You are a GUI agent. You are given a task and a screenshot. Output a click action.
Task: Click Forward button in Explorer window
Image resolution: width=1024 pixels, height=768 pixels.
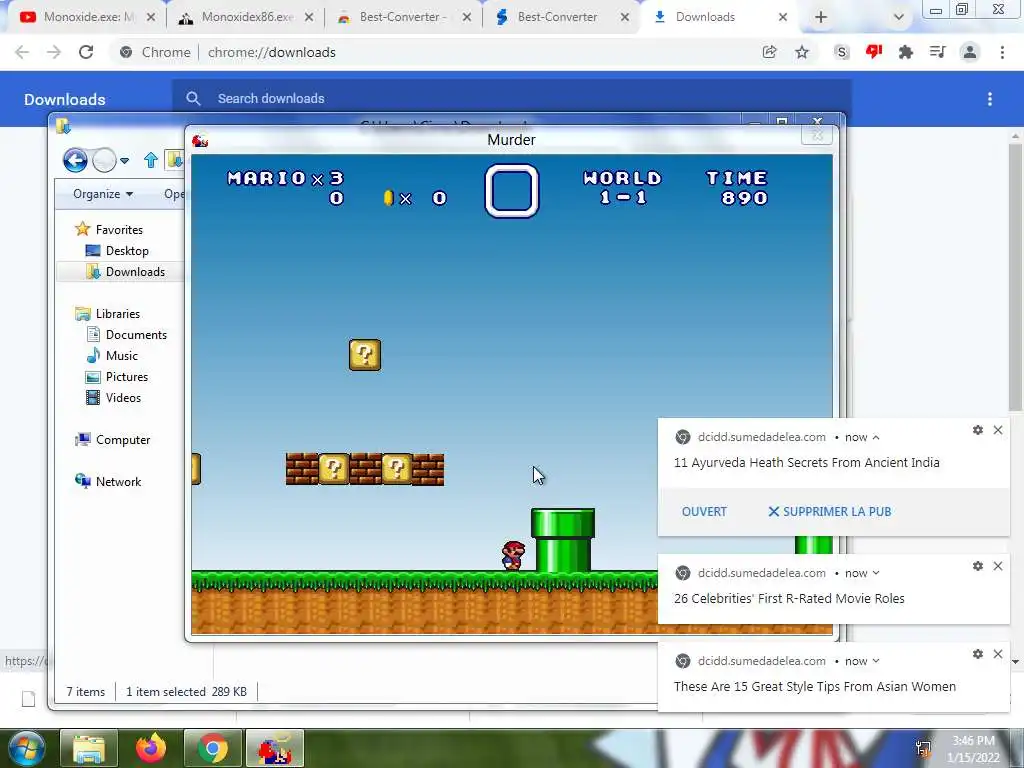(x=104, y=160)
